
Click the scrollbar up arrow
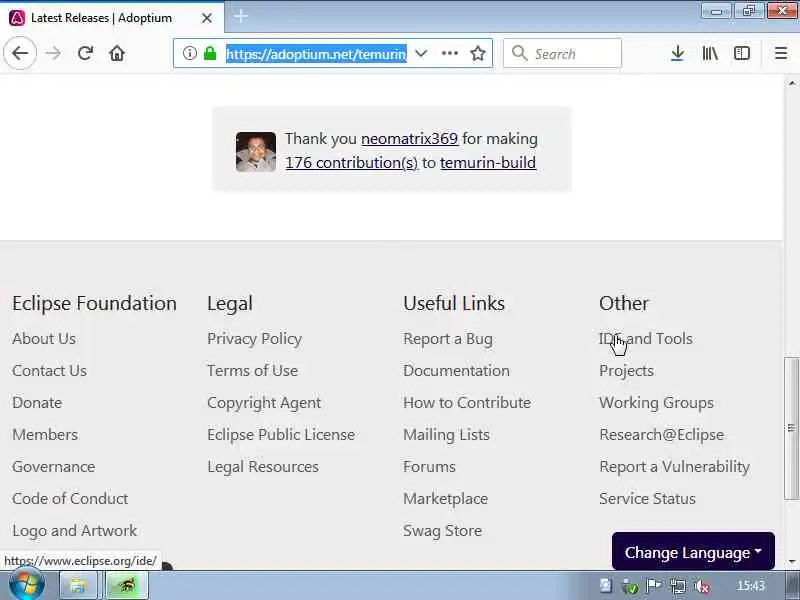click(x=791, y=82)
